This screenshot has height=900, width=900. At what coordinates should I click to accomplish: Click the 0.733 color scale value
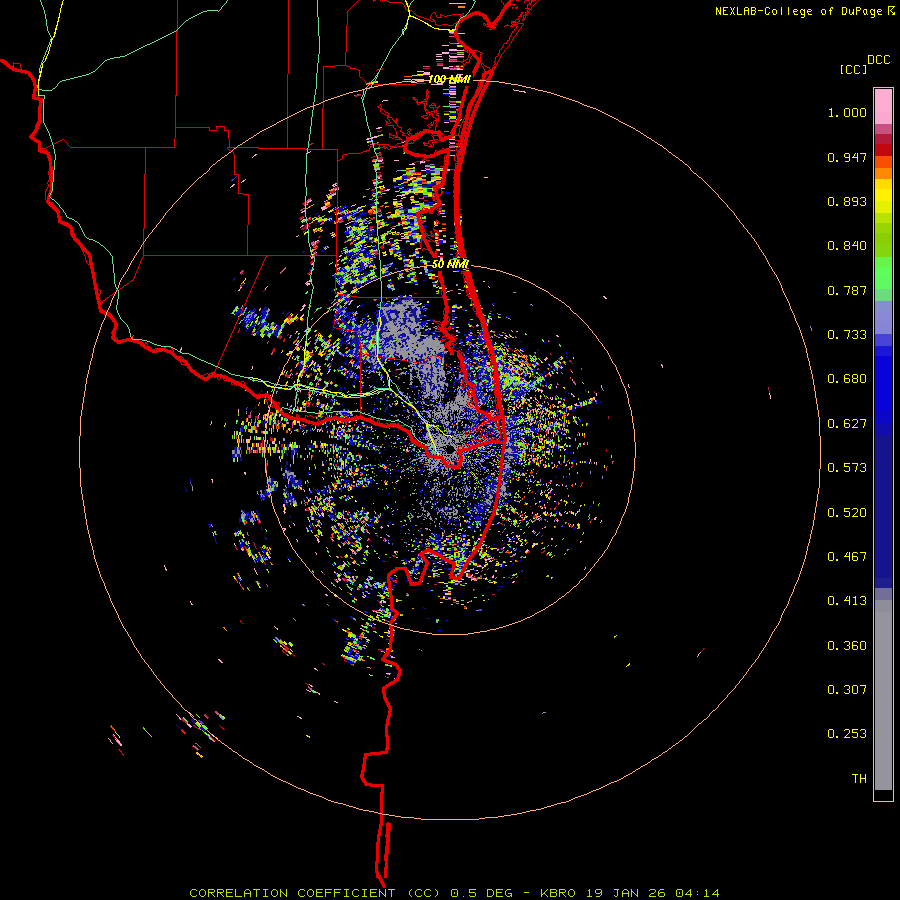[x=847, y=335]
